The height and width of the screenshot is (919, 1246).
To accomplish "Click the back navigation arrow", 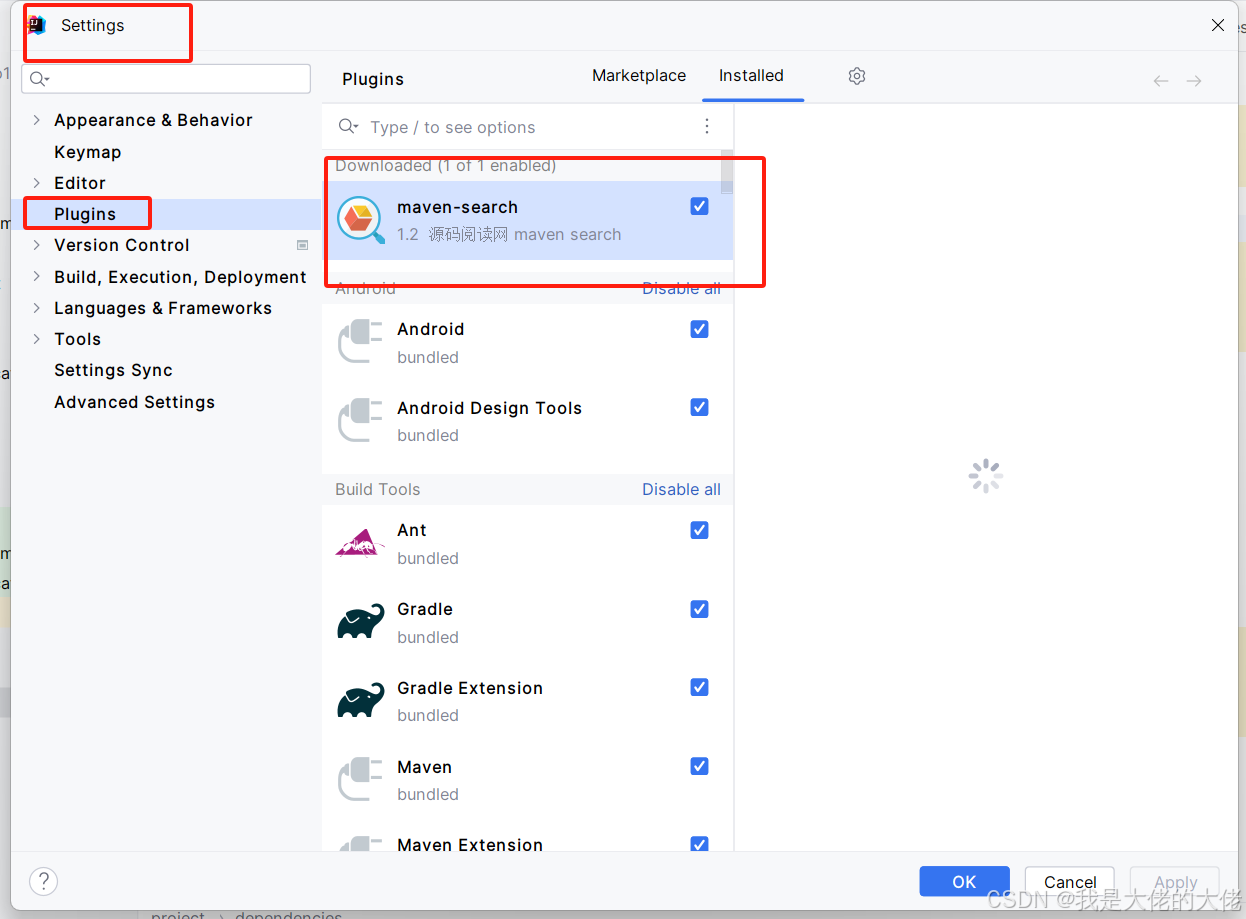I will point(1160,80).
